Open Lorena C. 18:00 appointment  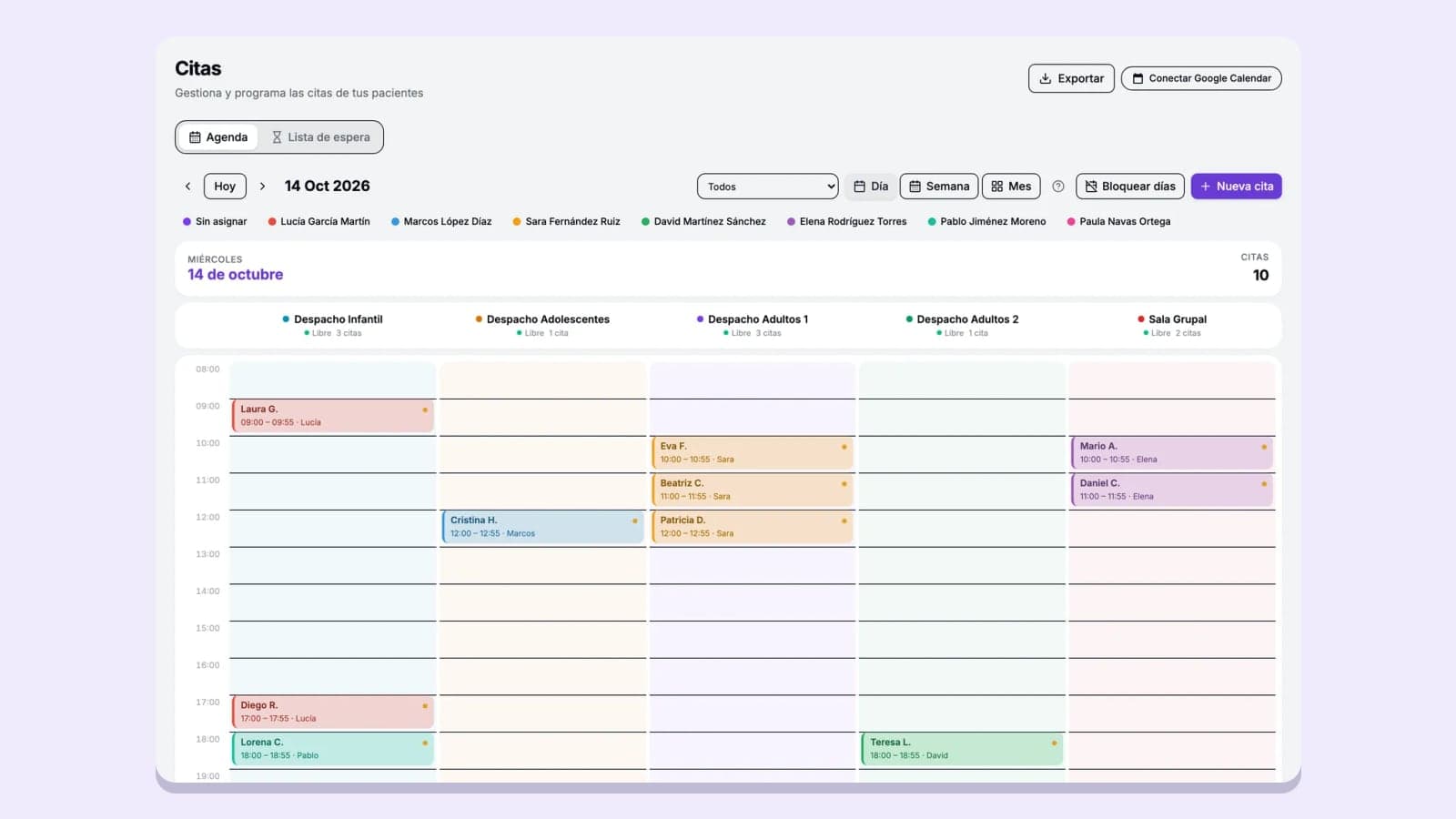[x=333, y=749]
